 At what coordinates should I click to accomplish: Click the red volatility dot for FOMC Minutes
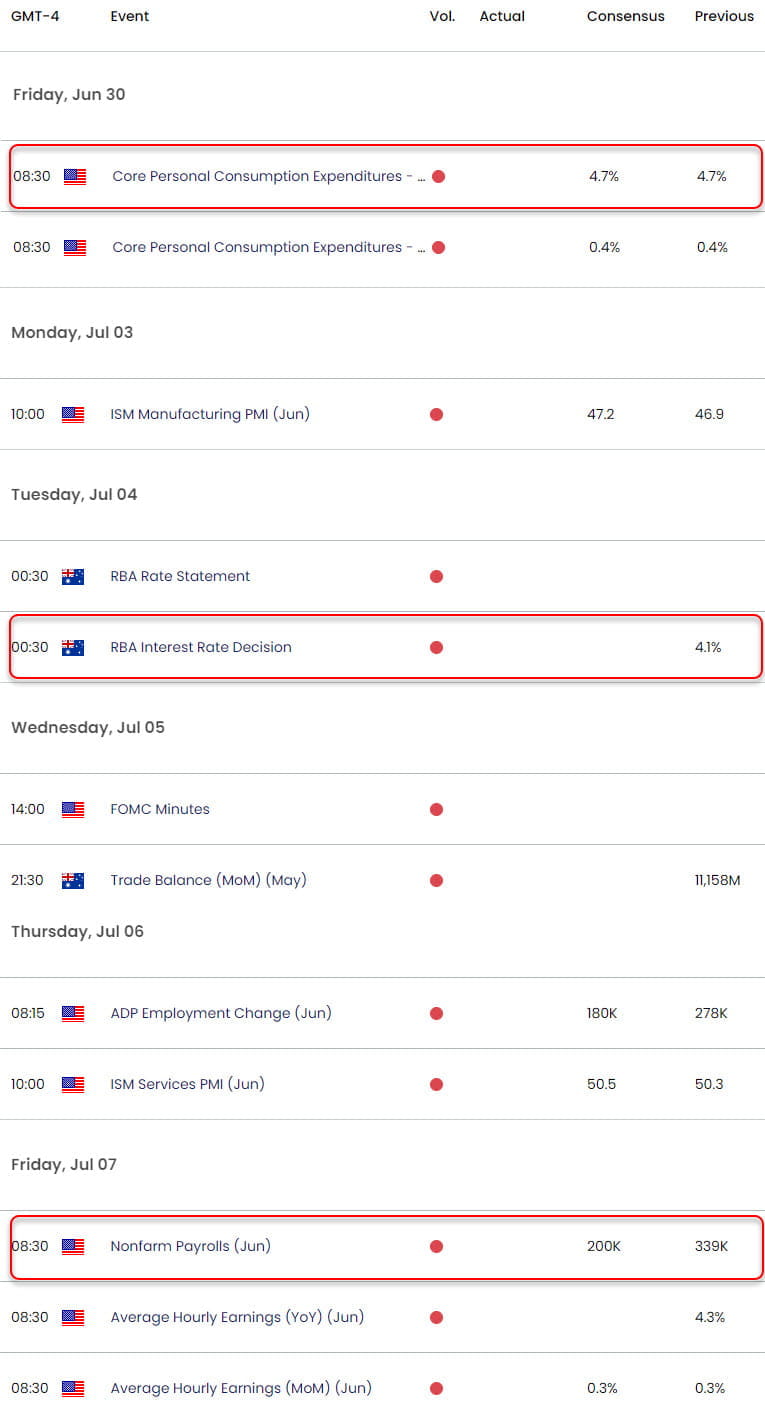[x=436, y=809]
